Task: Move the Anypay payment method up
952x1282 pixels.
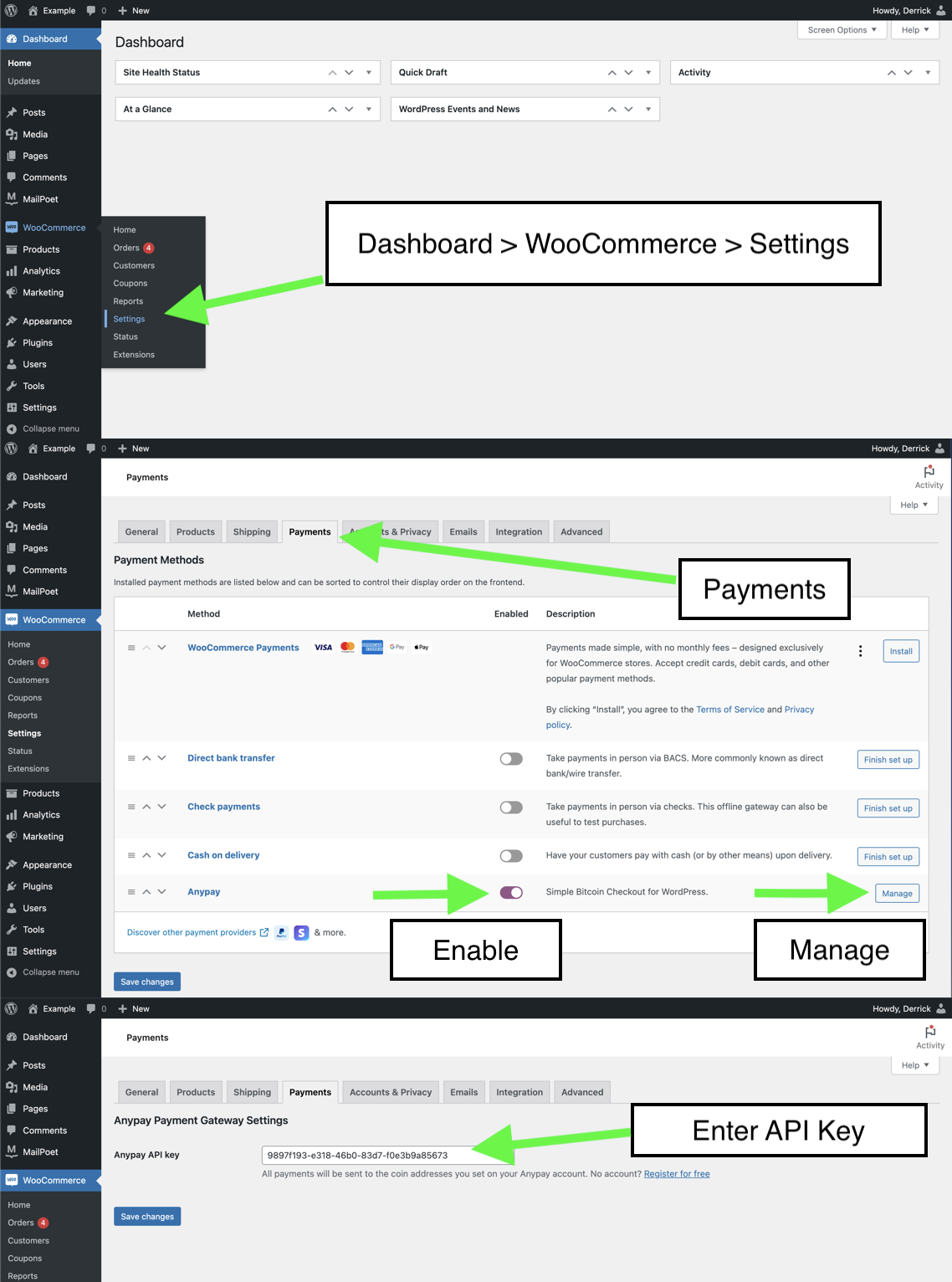Action: pyautogui.click(x=146, y=892)
